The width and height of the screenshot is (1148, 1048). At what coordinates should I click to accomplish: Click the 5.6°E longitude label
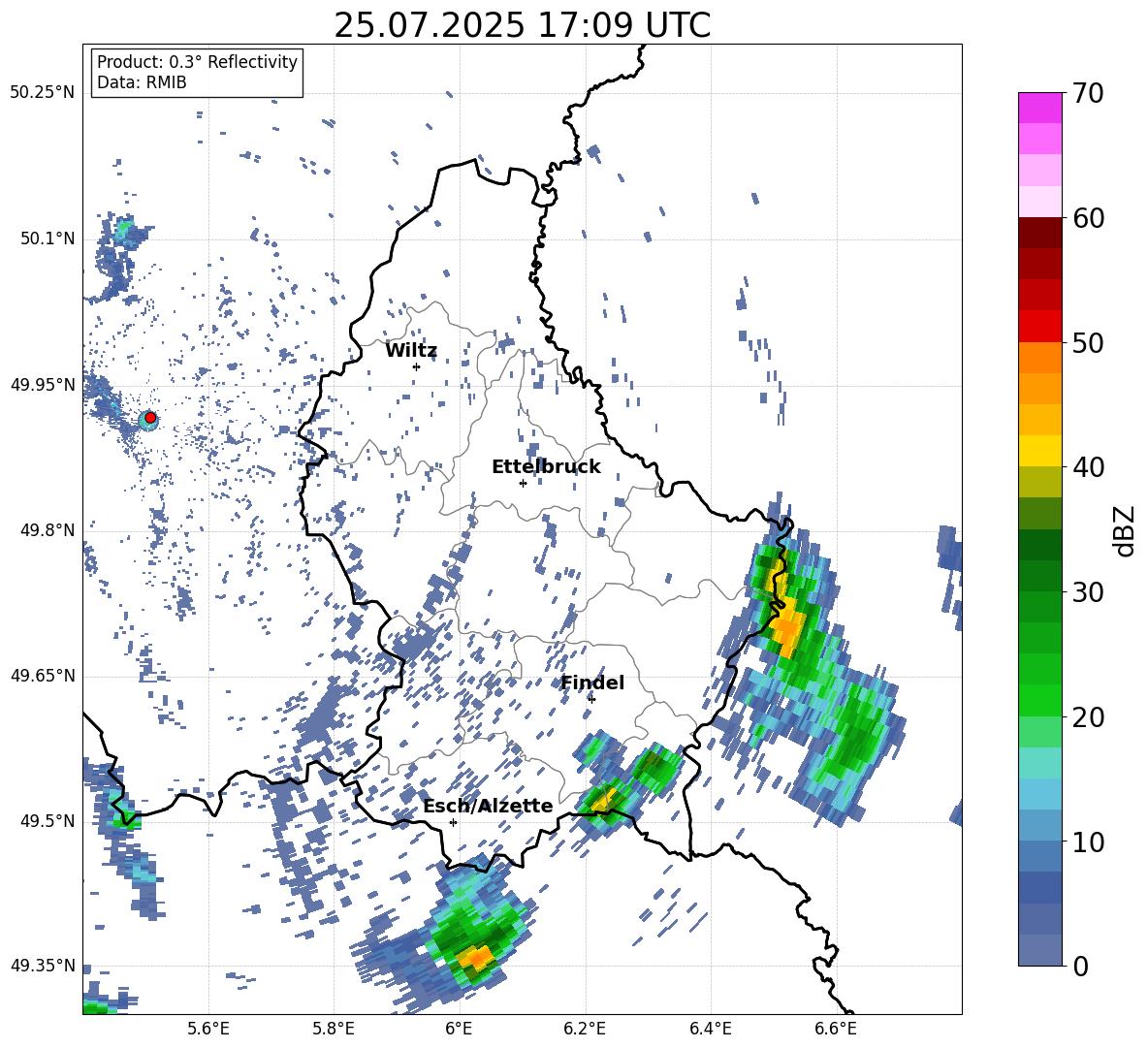coord(208,1029)
